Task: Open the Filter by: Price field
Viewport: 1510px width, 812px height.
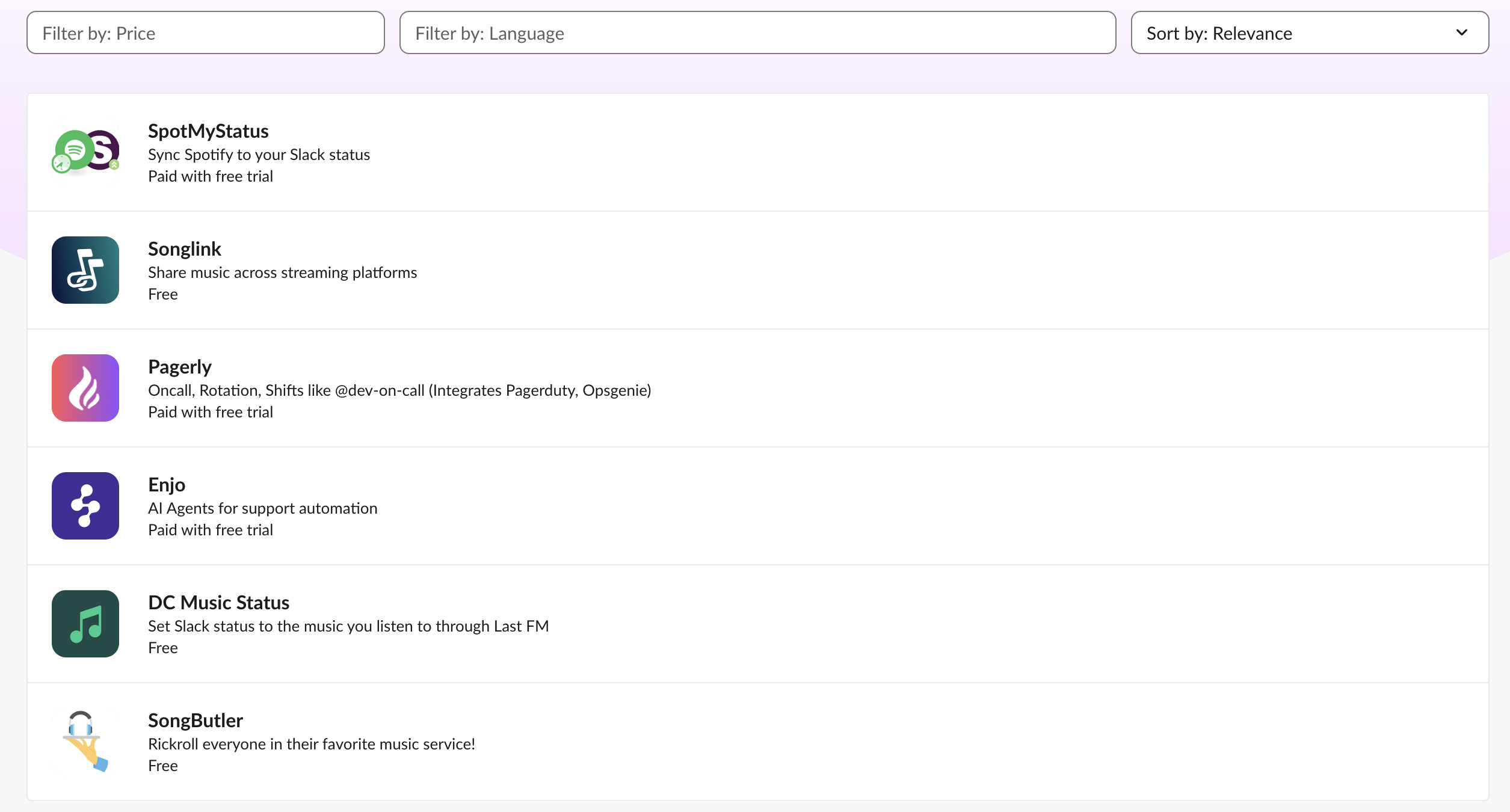Action: (x=206, y=33)
